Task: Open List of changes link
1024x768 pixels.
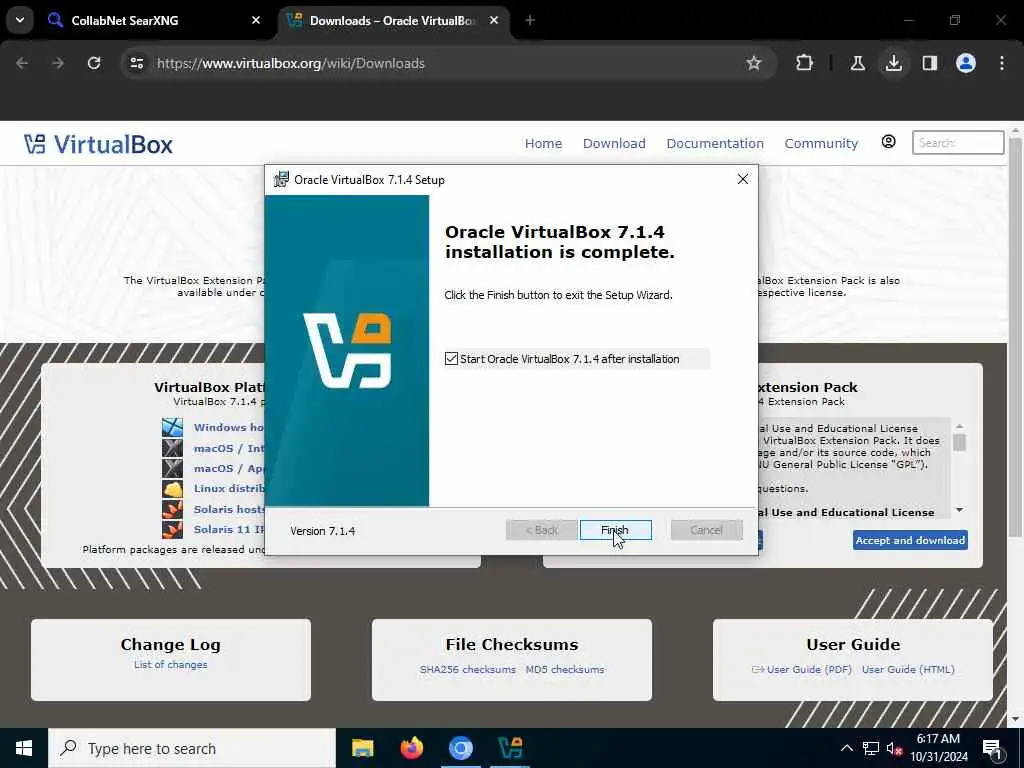Action: pyautogui.click(x=170, y=664)
